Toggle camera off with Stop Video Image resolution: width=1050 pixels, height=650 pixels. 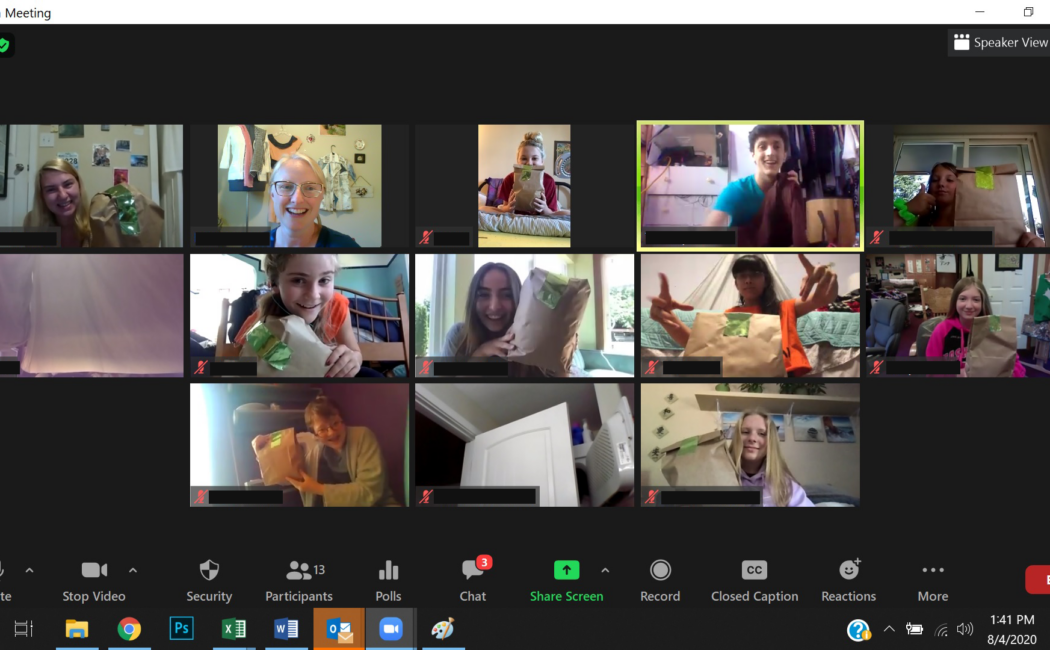coord(94,580)
